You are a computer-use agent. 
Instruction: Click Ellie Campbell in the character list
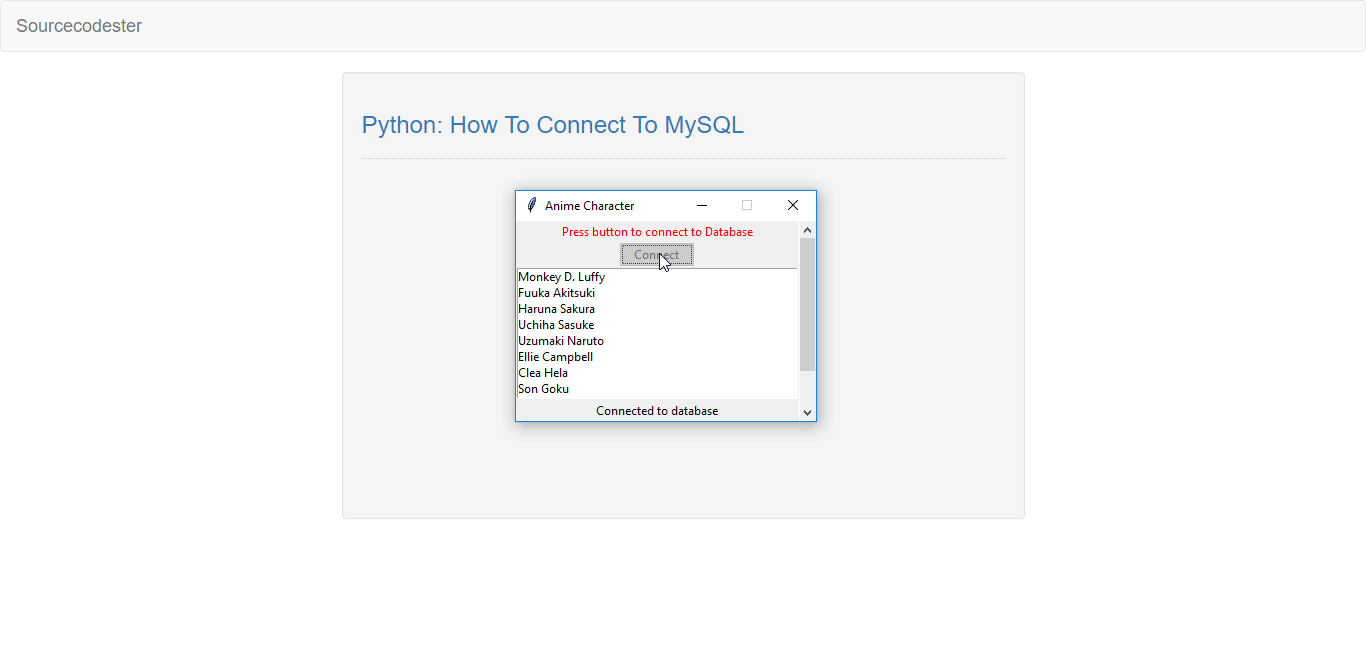[555, 357]
